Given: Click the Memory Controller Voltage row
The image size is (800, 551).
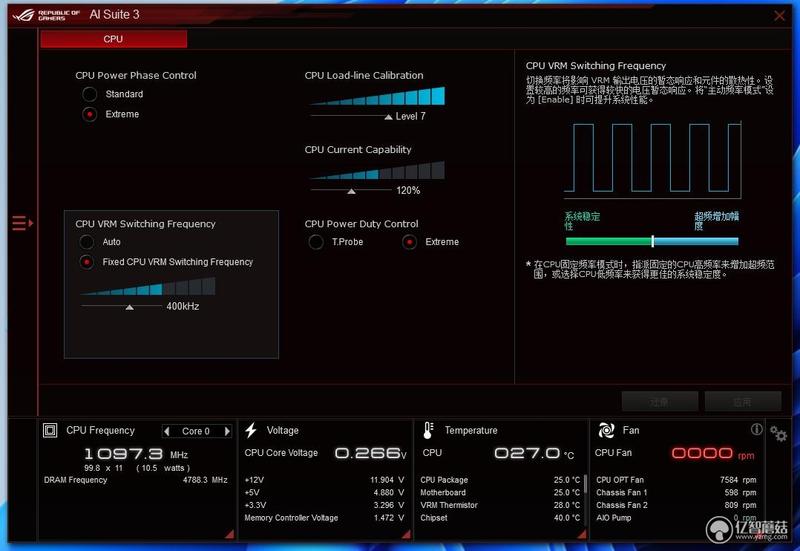Looking at the screenshot, I should coord(324,518).
